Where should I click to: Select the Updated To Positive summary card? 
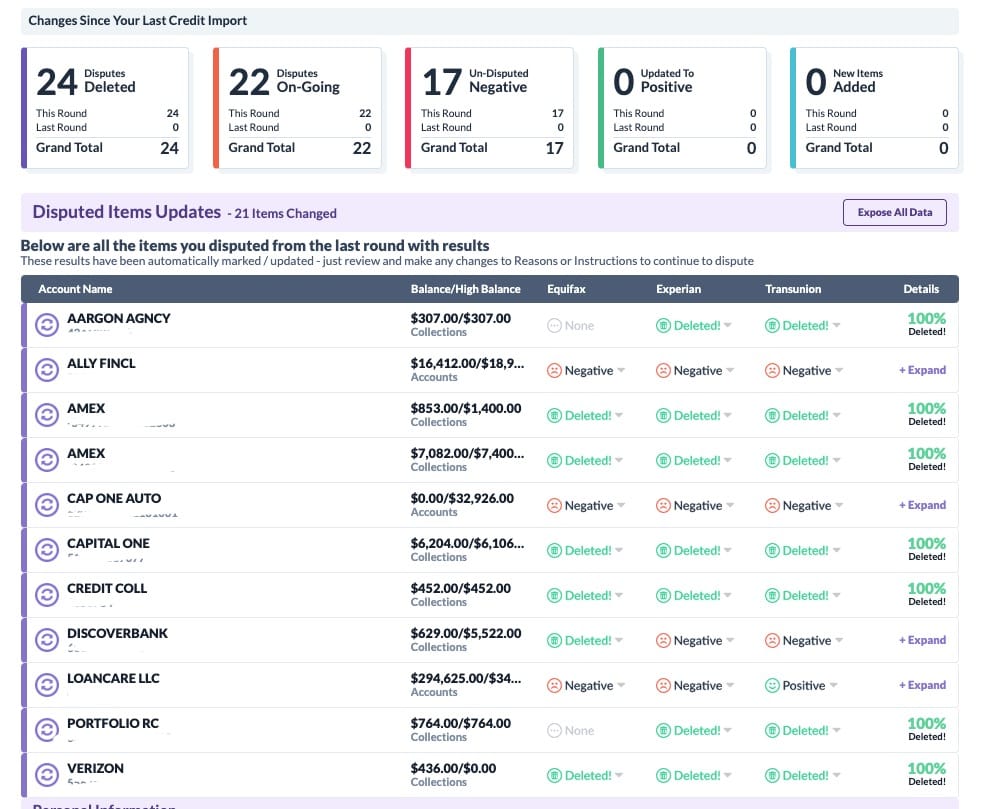[682, 108]
